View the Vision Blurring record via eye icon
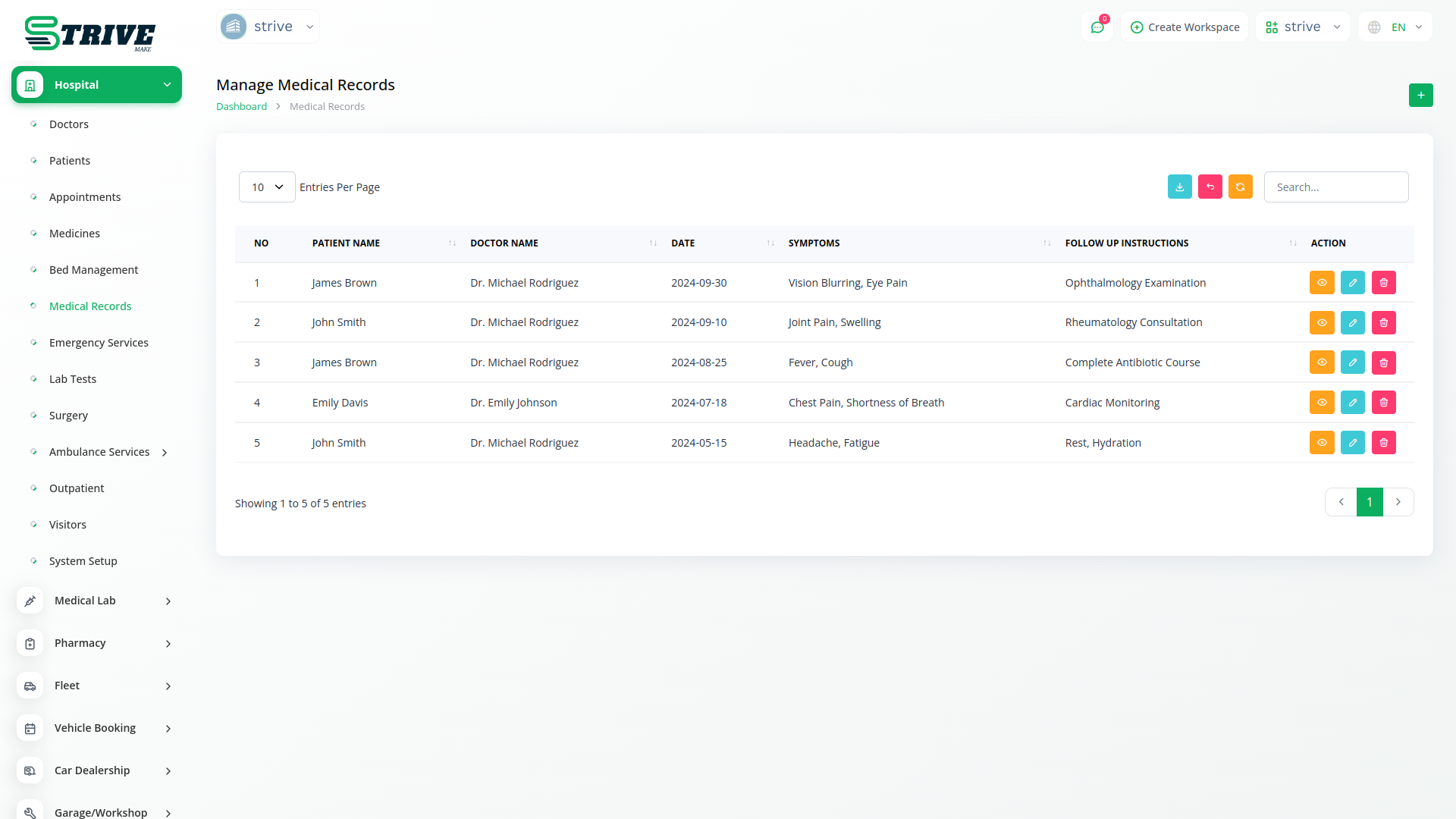 click(x=1321, y=283)
